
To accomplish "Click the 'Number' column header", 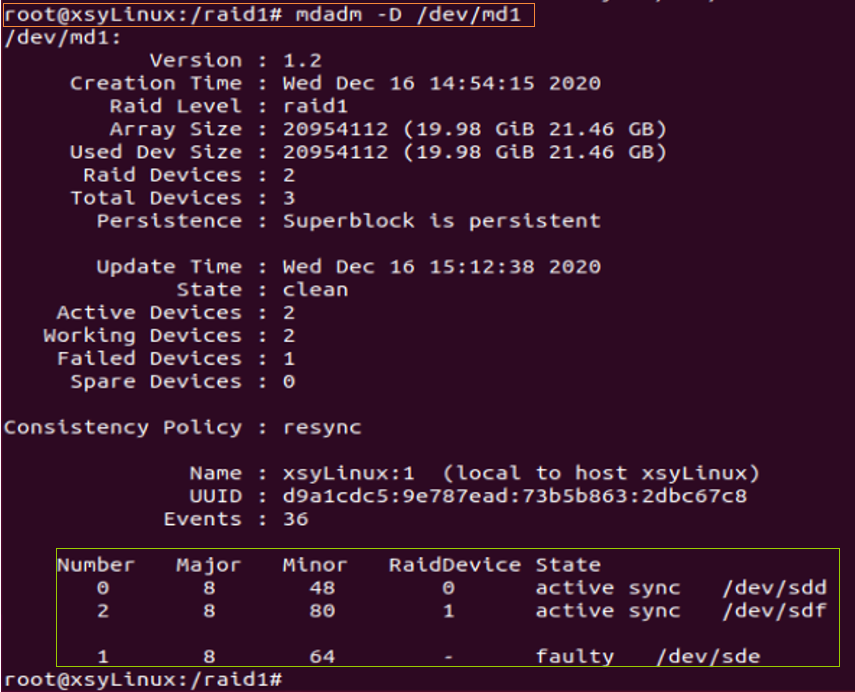I will click(x=95, y=565).
